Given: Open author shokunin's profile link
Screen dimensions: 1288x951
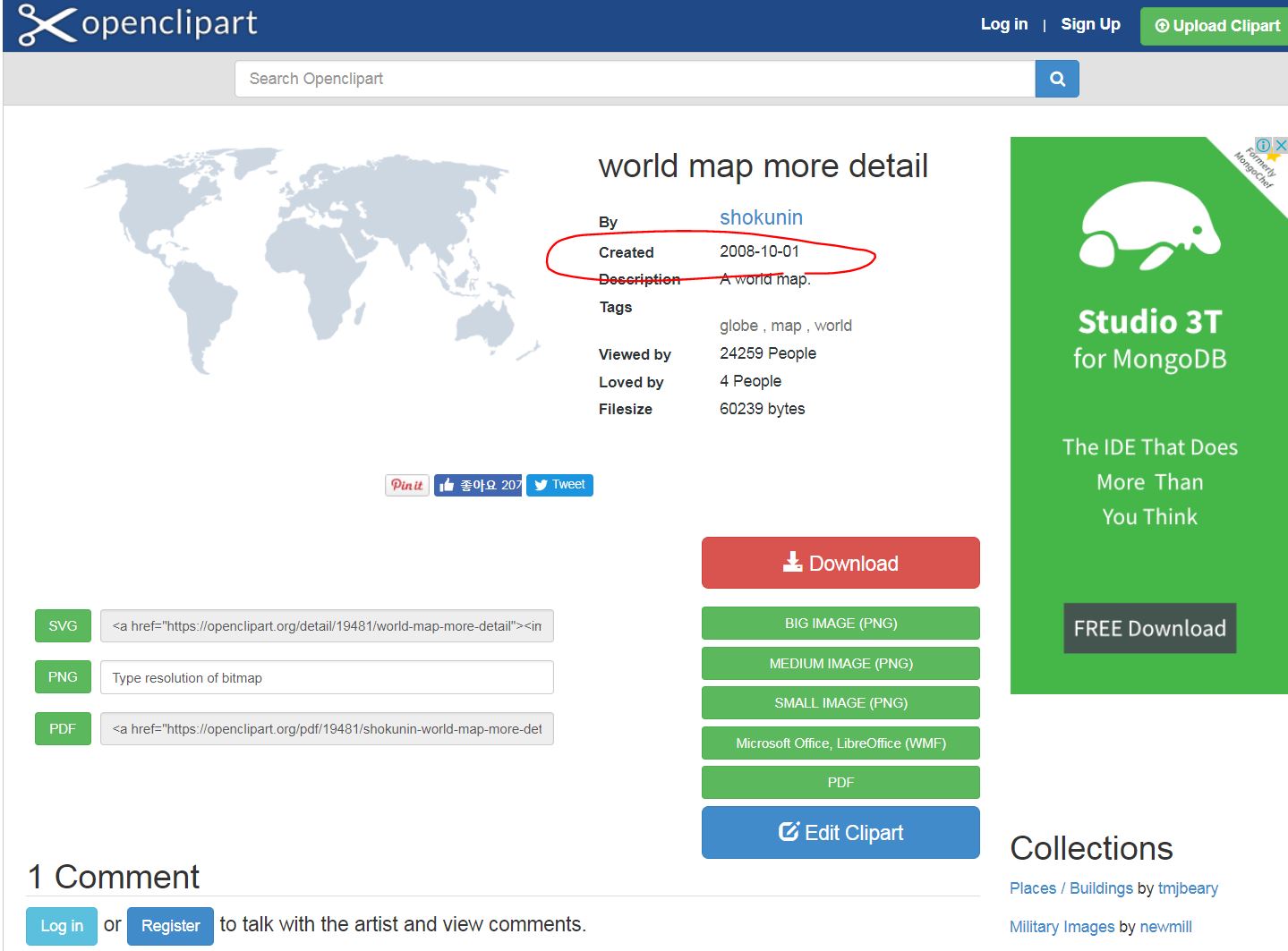Looking at the screenshot, I should pyautogui.click(x=761, y=217).
